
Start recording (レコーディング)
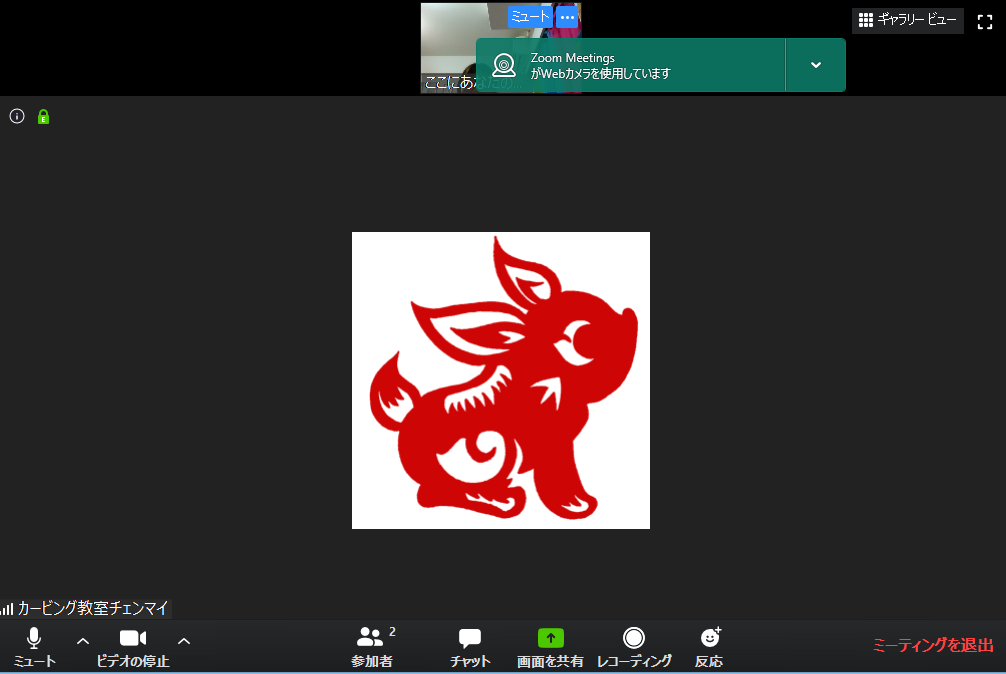(634, 646)
